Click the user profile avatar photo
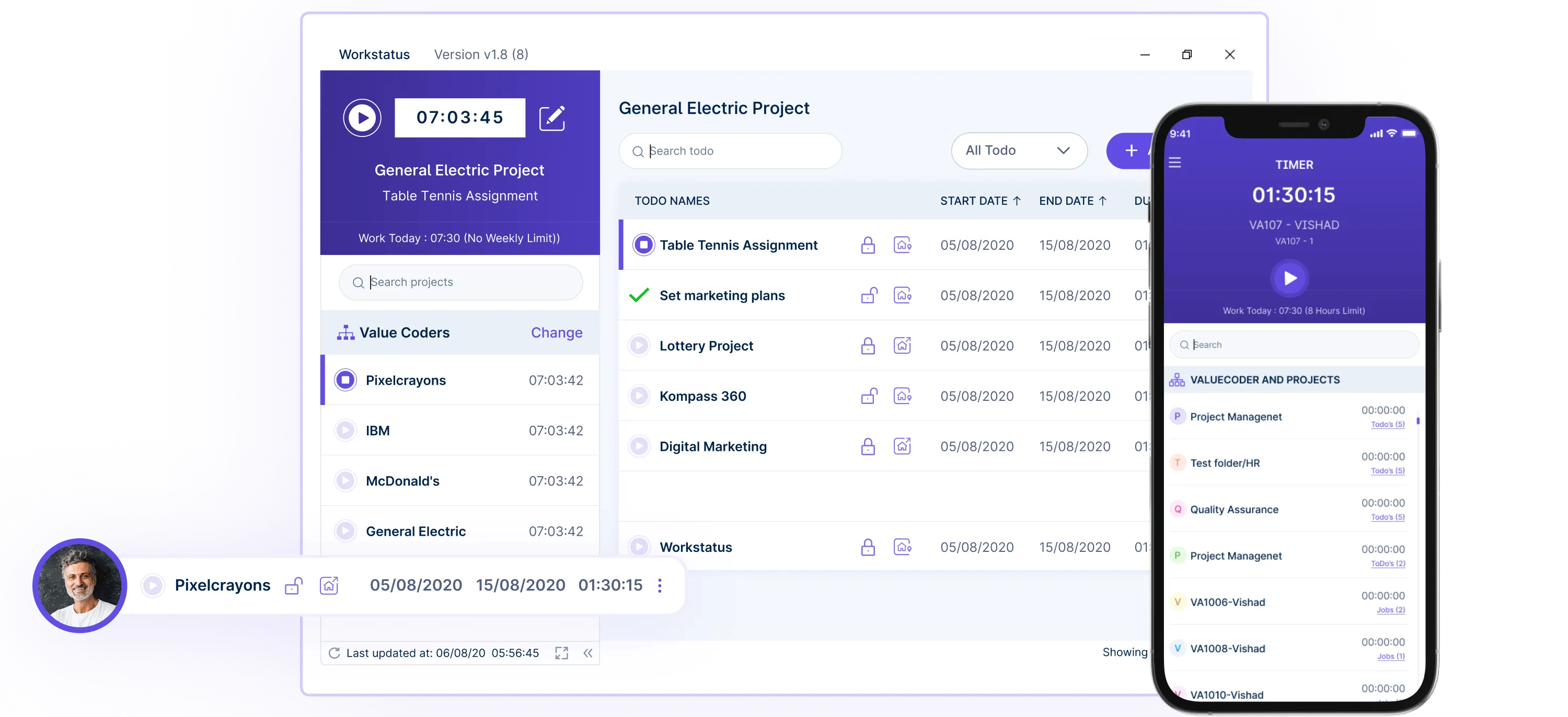1568x717 pixels. [80, 585]
